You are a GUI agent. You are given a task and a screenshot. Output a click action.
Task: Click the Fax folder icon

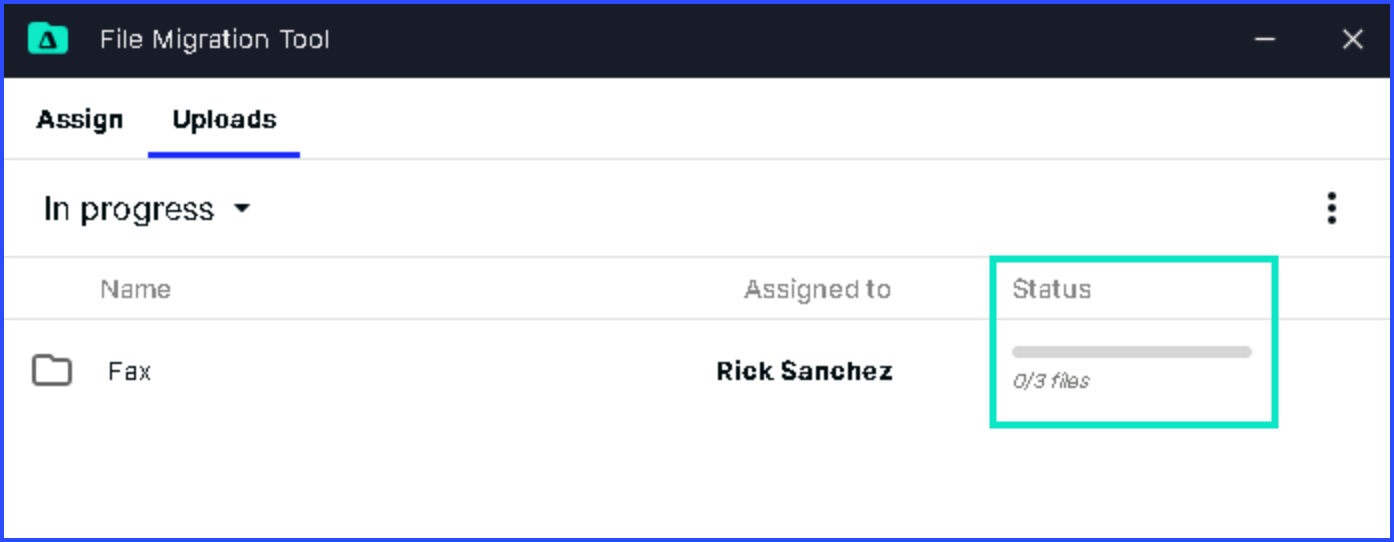tap(52, 371)
